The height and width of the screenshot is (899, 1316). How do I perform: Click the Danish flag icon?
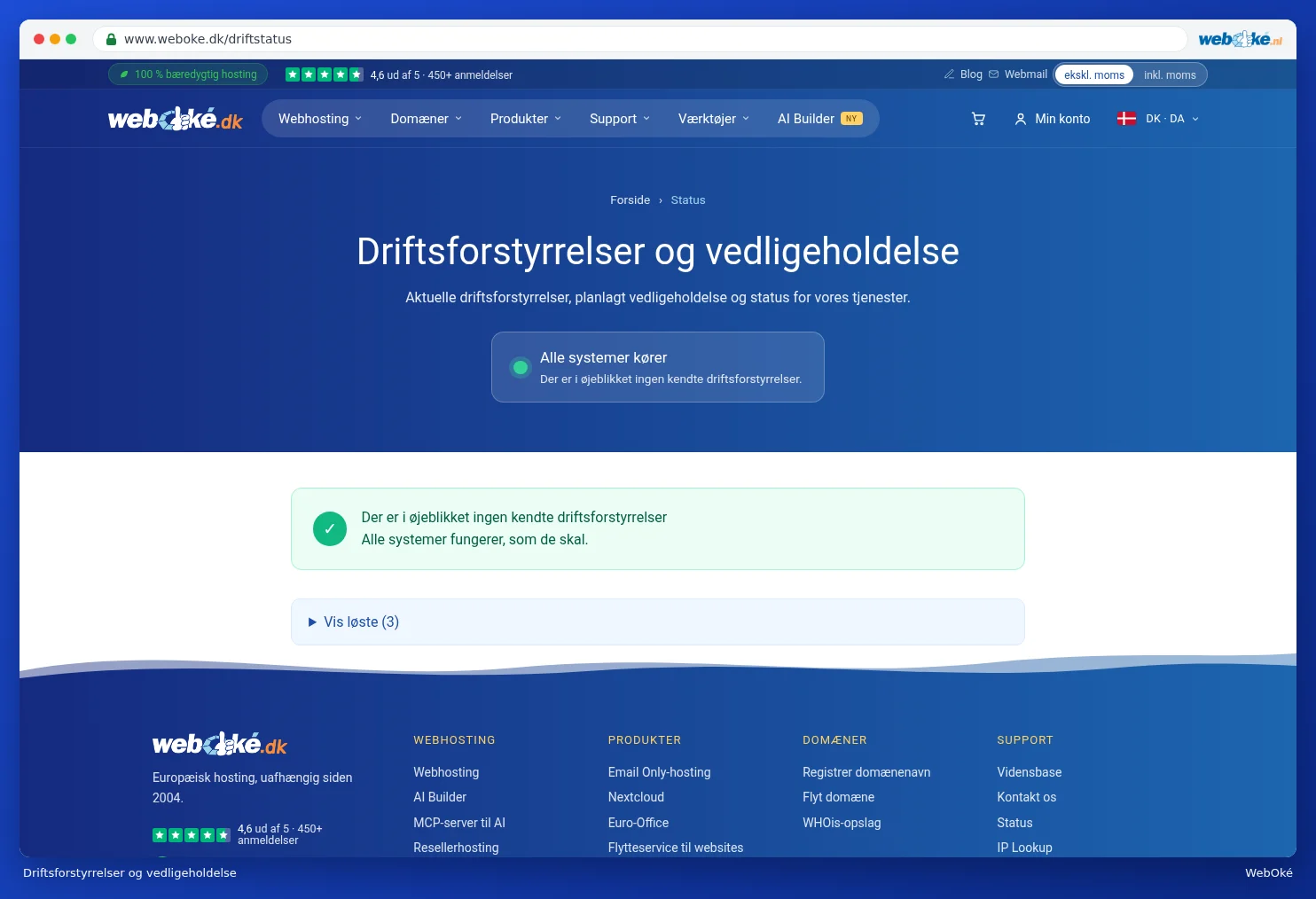[1126, 119]
